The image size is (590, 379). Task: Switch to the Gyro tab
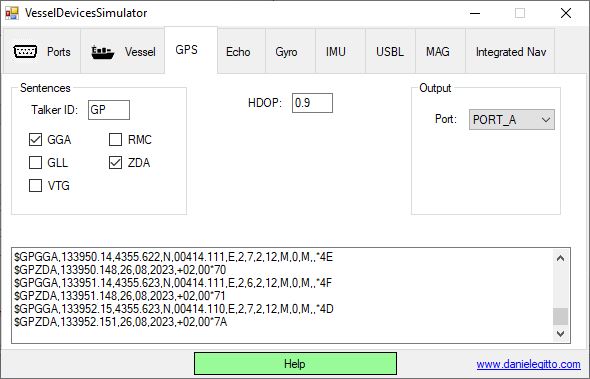pos(290,51)
